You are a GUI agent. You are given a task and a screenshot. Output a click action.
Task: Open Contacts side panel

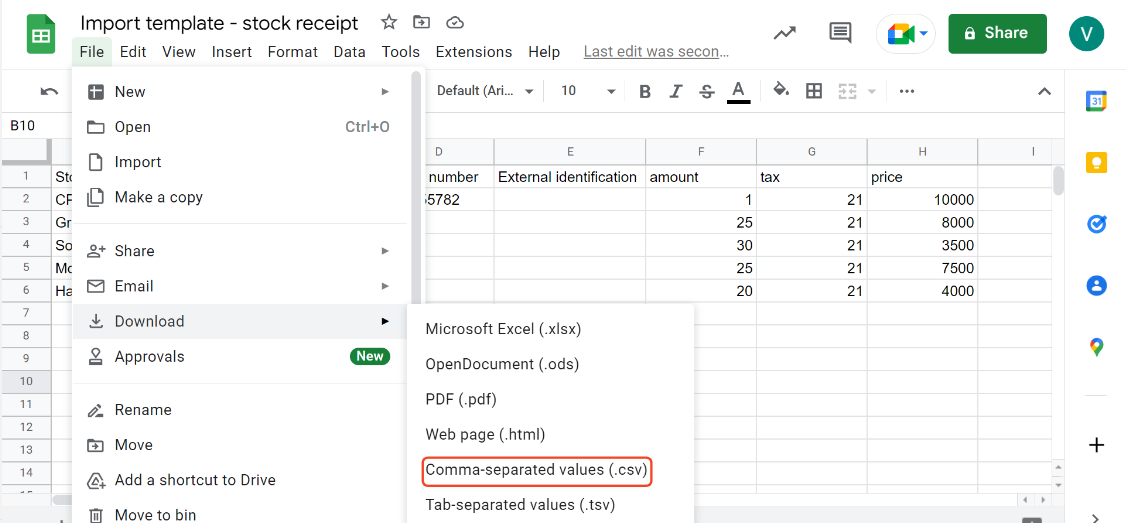click(1096, 286)
